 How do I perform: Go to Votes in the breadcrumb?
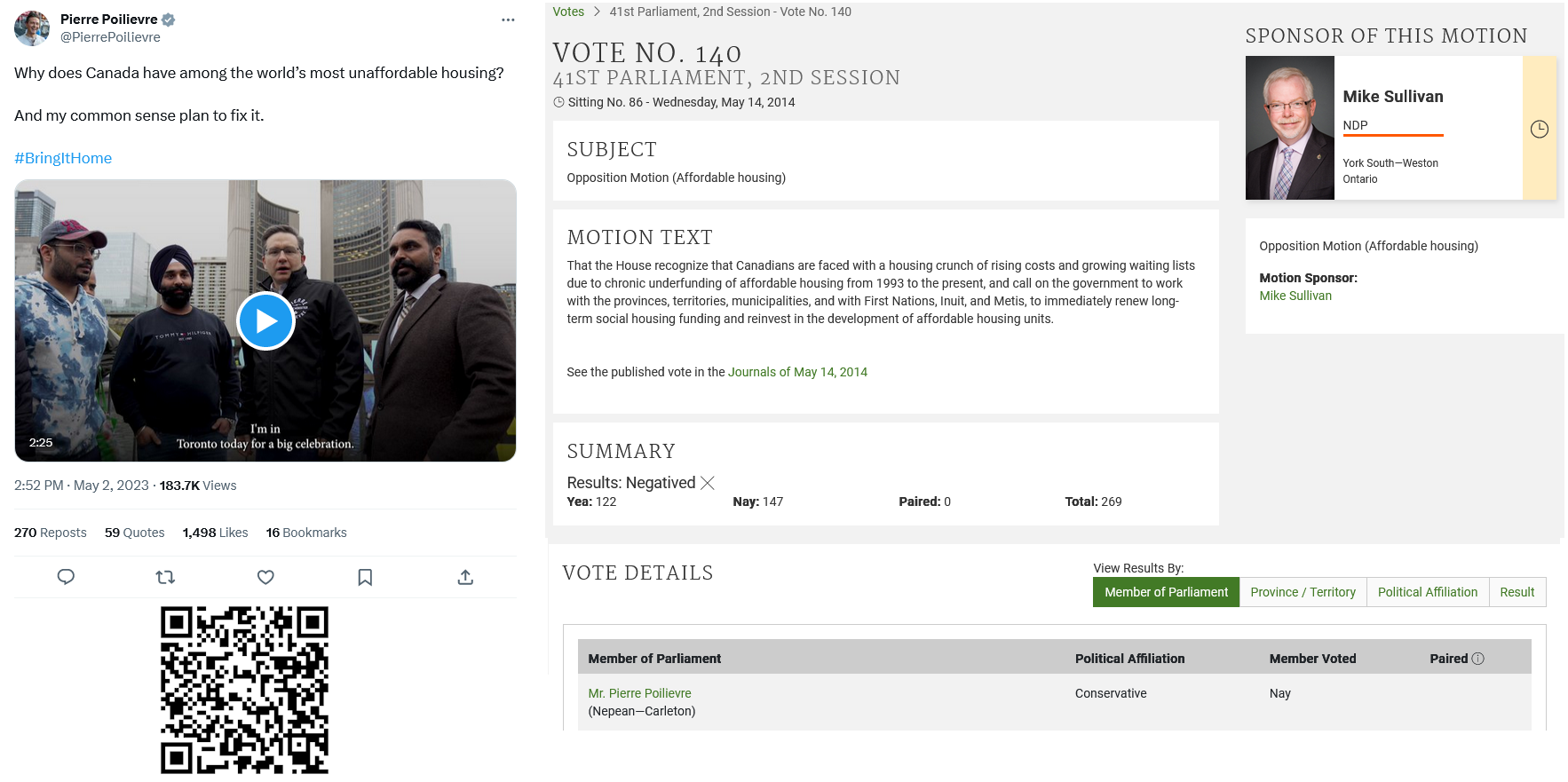(x=568, y=12)
